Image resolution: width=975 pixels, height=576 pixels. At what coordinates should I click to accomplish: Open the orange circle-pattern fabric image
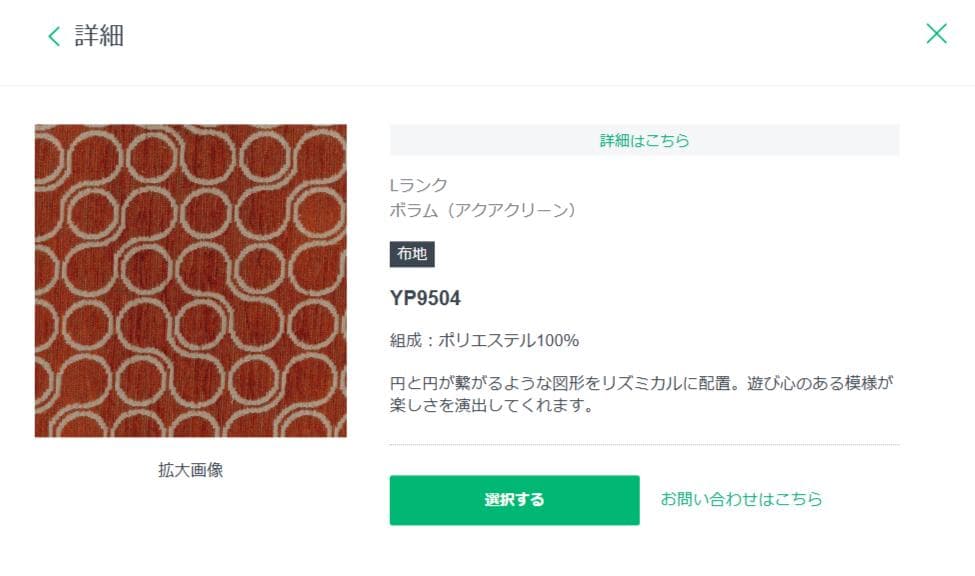pyautogui.click(x=191, y=280)
